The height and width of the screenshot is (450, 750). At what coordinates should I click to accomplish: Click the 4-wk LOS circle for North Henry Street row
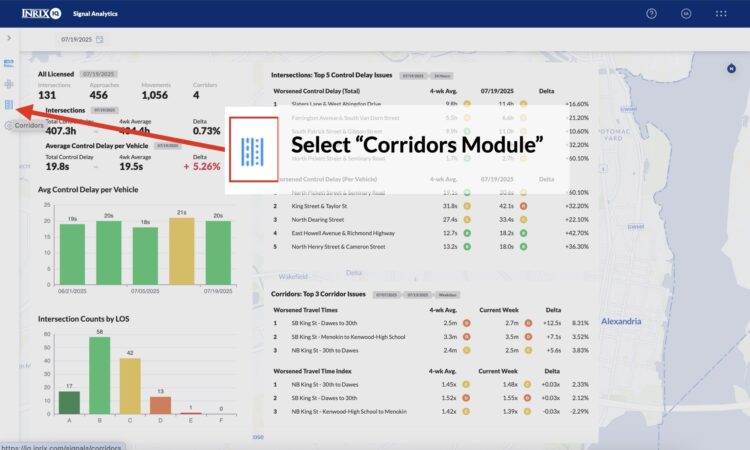467,247
